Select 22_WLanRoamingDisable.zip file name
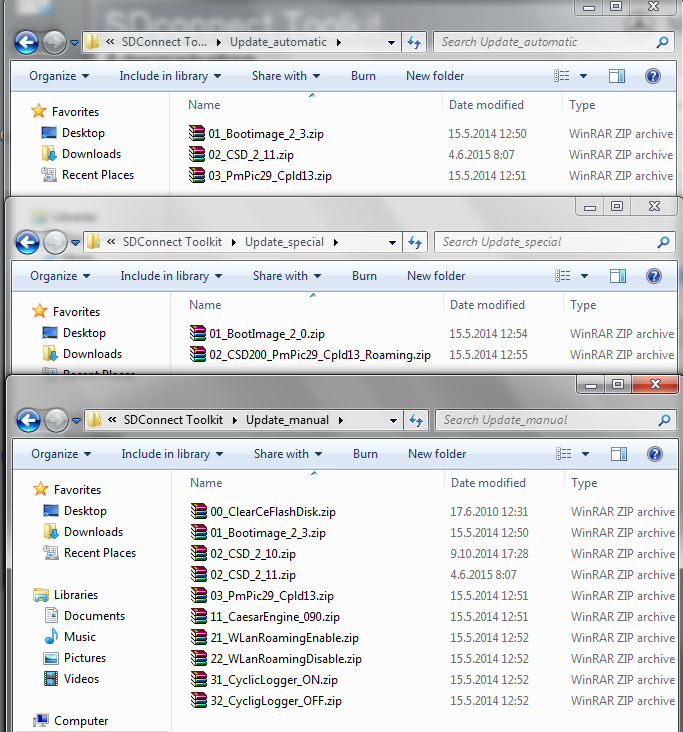The image size is (683, 732). click(x=286, y=659)
